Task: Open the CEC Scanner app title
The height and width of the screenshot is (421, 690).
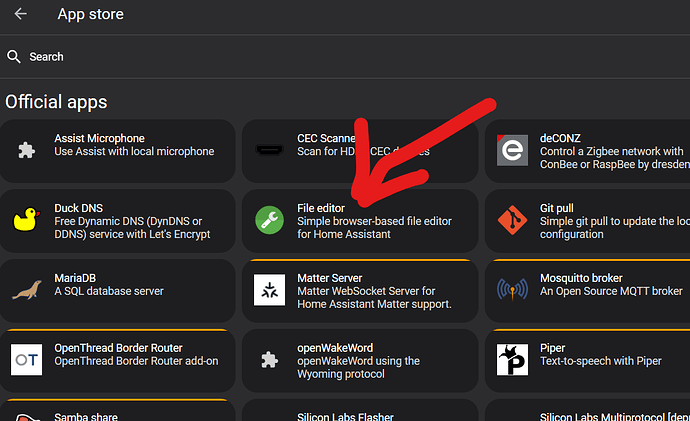Action: (x=326, y=139)
